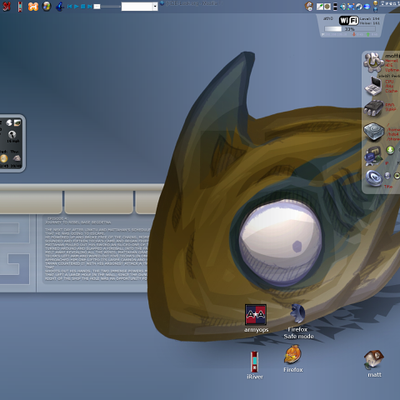Open the orange bone-shaped launcher icon
The image size is (400, 400).
pyautogui.click(x=33, y=6)
